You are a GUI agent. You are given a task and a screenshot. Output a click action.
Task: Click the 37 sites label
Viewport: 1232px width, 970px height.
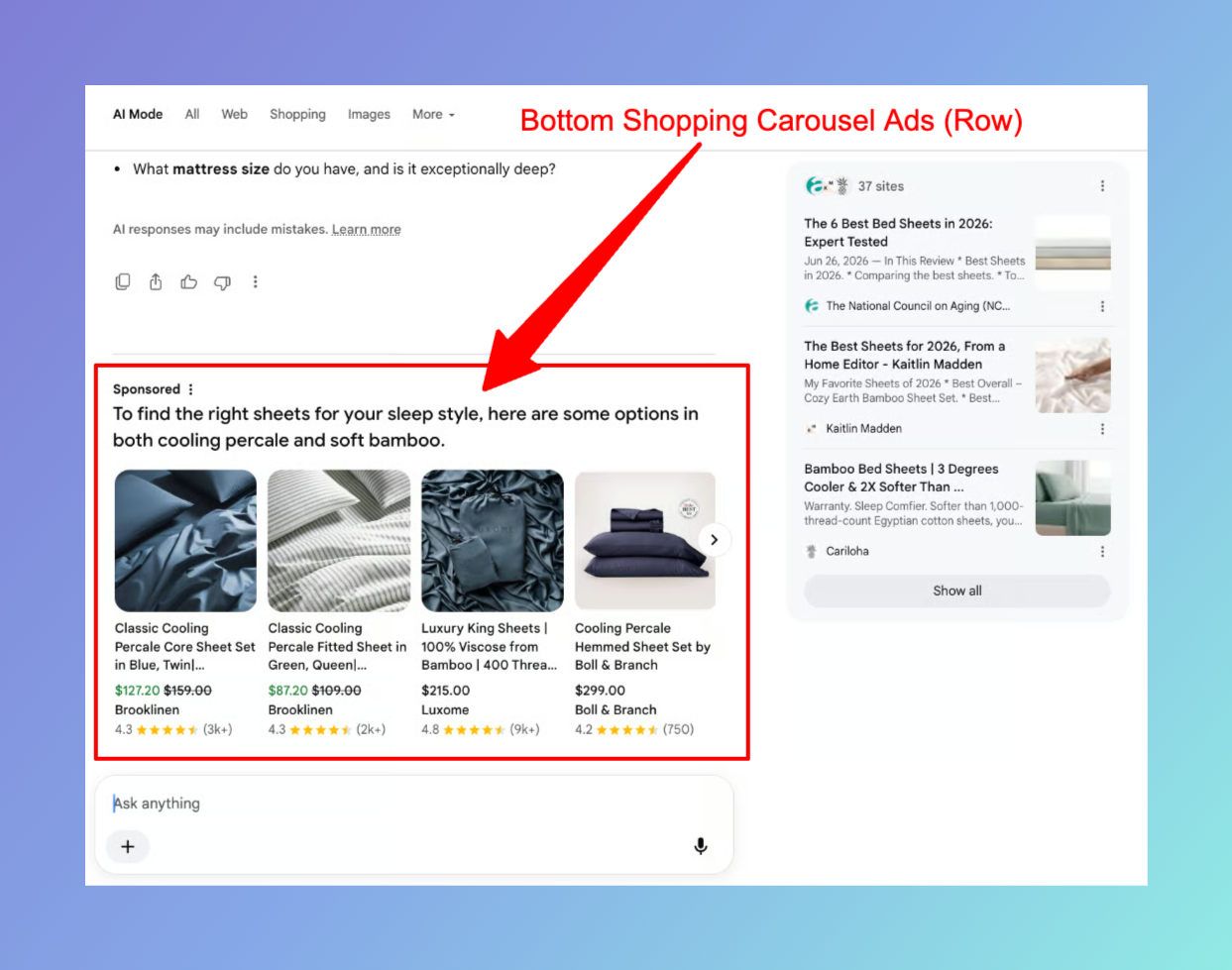(x=881, y=186)
